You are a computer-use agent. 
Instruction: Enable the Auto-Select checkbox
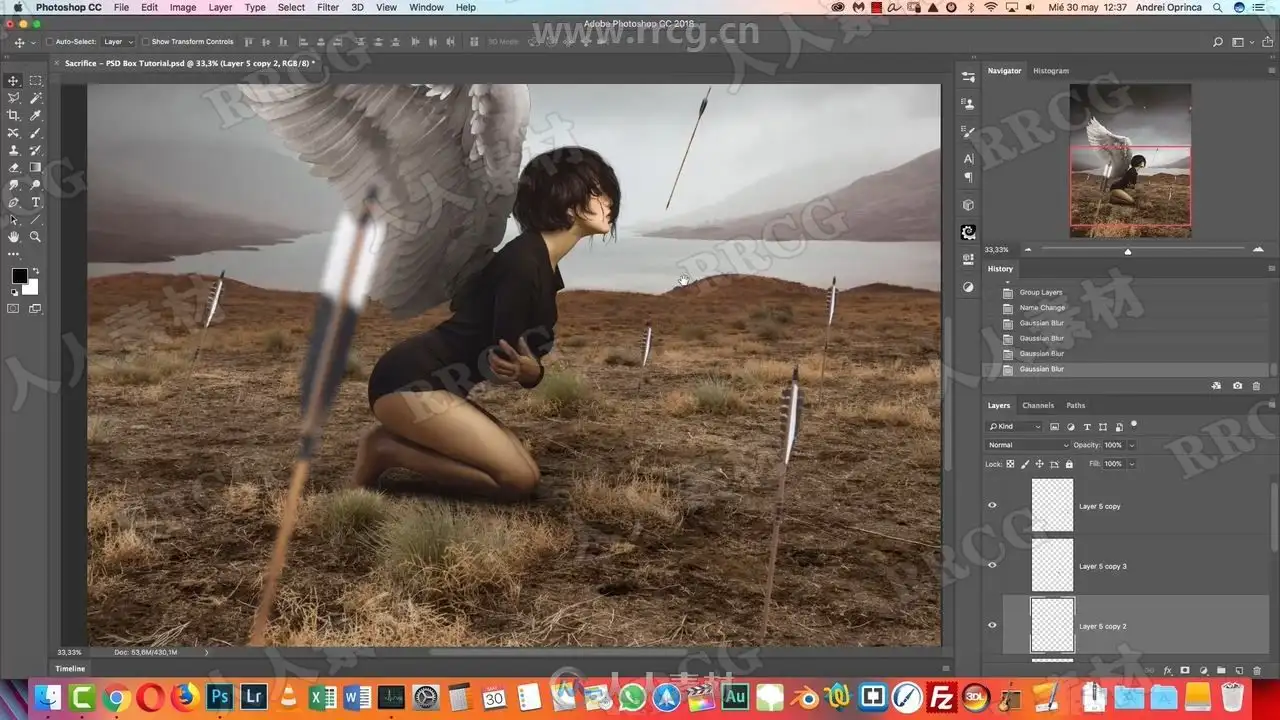(x=50, y=42)
